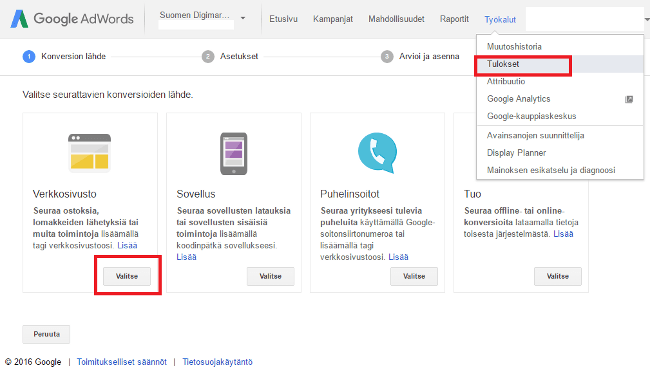Image resolution: width=650 pixels, height=379 pixels.
Task: Select Attribuutio menu entry
Action: pyautogui.click(x=560, y=81)
